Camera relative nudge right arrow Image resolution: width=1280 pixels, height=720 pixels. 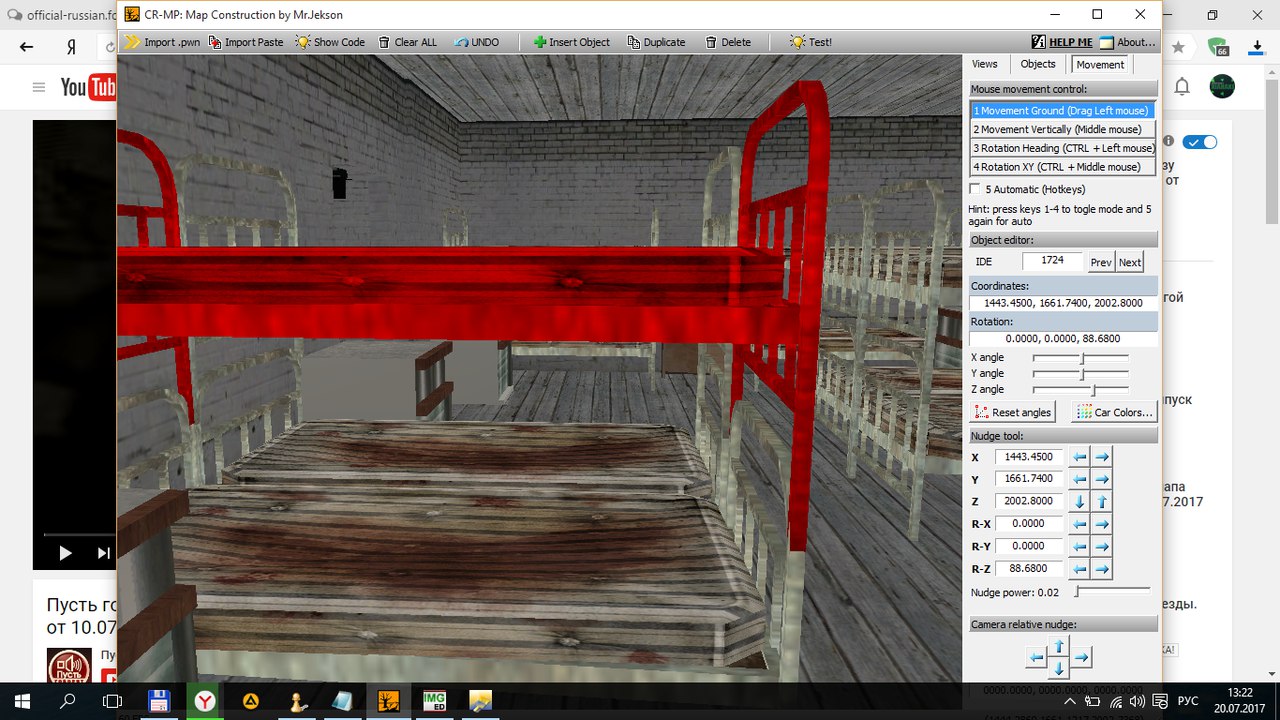1081,658
